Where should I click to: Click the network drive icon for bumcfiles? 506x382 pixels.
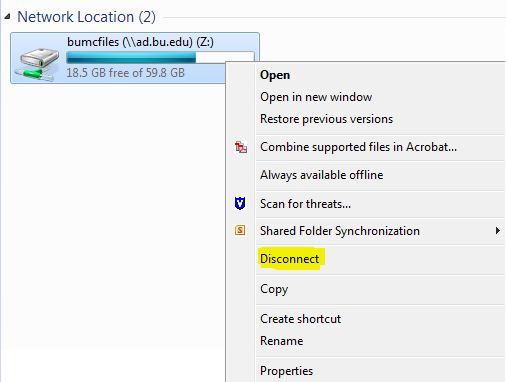[37, 64]
